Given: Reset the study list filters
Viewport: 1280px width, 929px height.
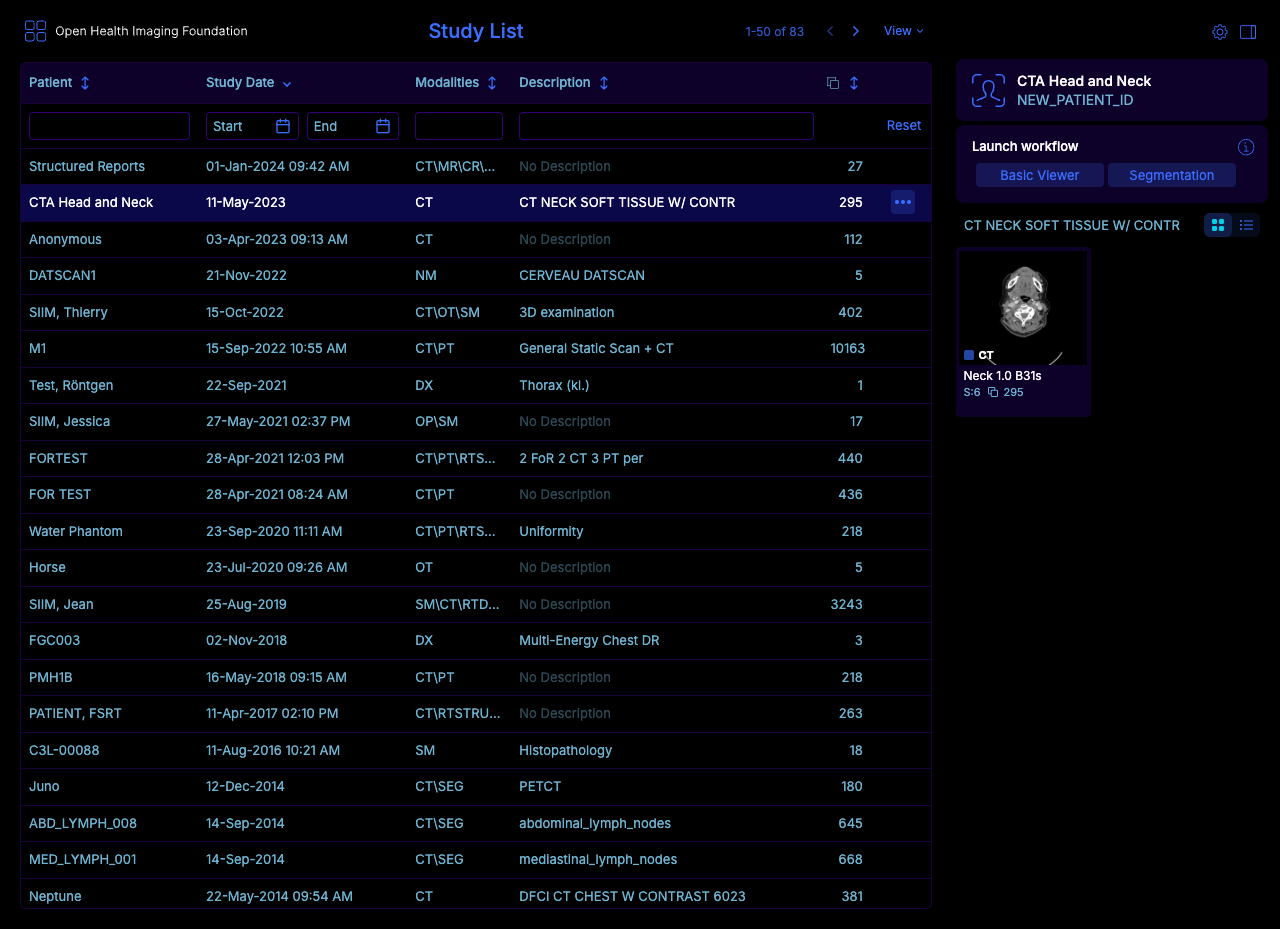Looking at the screenshot, I should pyautogui.click(x=904, y=125).
